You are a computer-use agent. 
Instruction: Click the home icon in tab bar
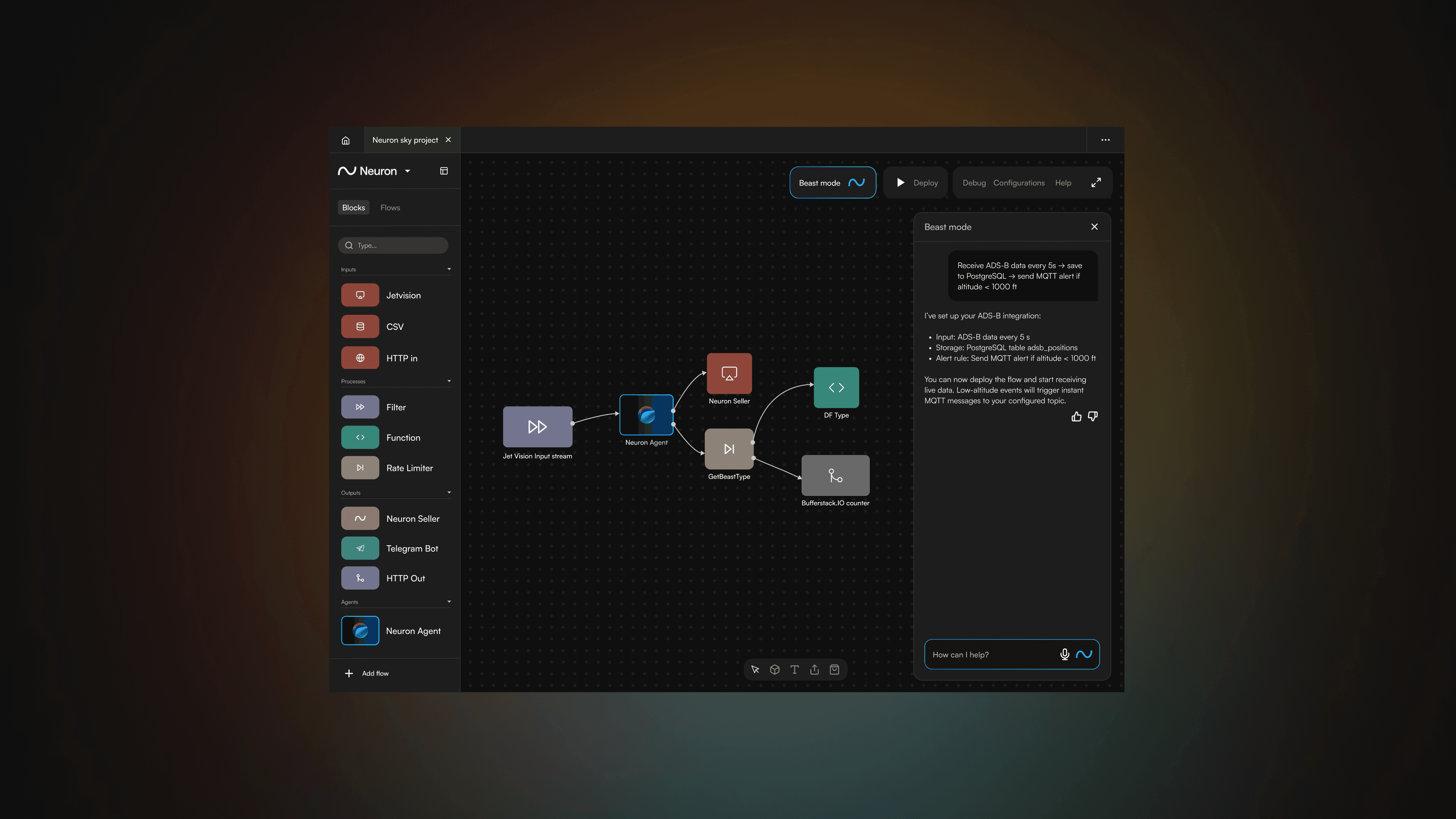pos(345,140)
